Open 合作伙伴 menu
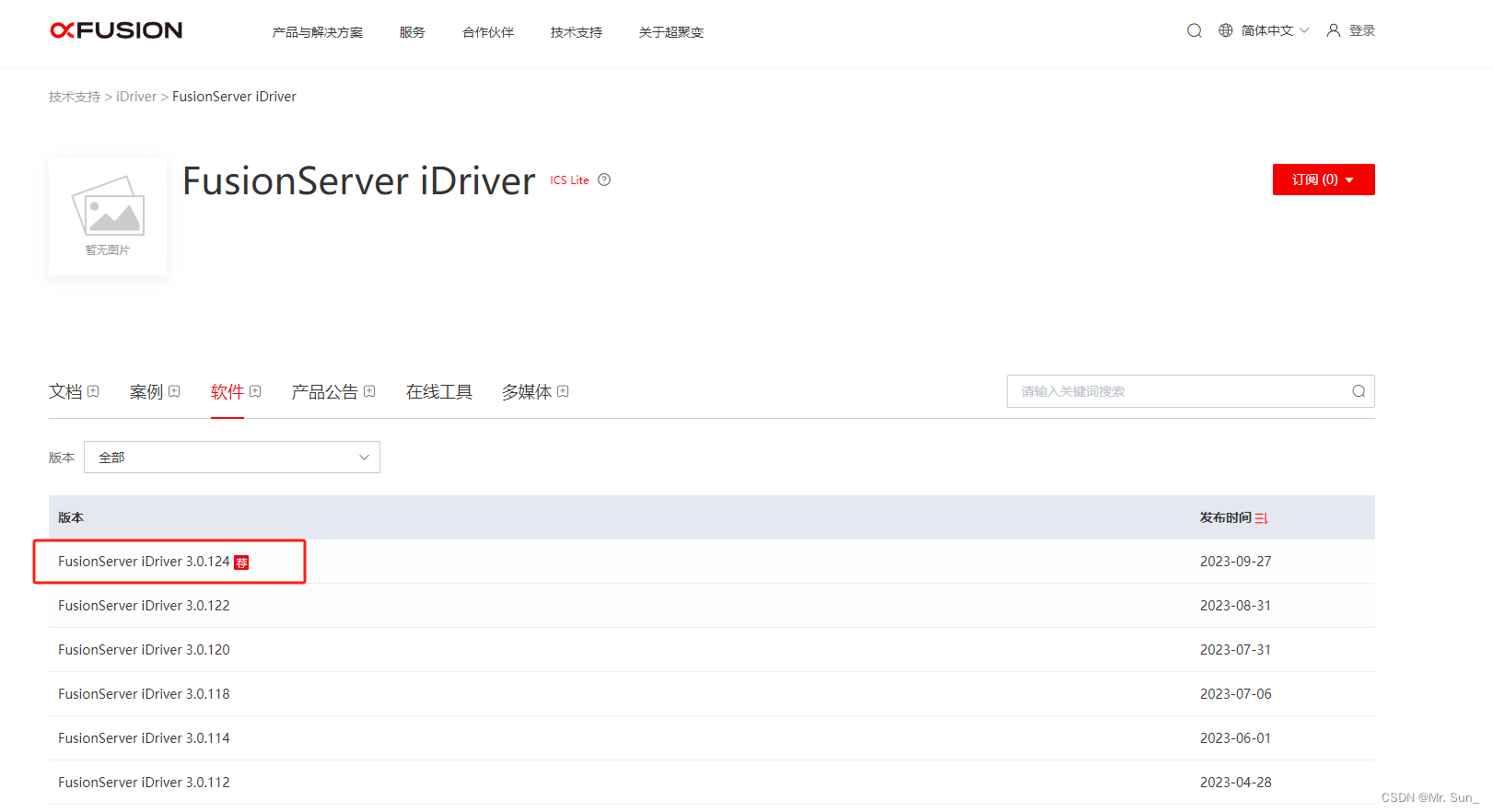1493x812 pixels. click(488, 32)
